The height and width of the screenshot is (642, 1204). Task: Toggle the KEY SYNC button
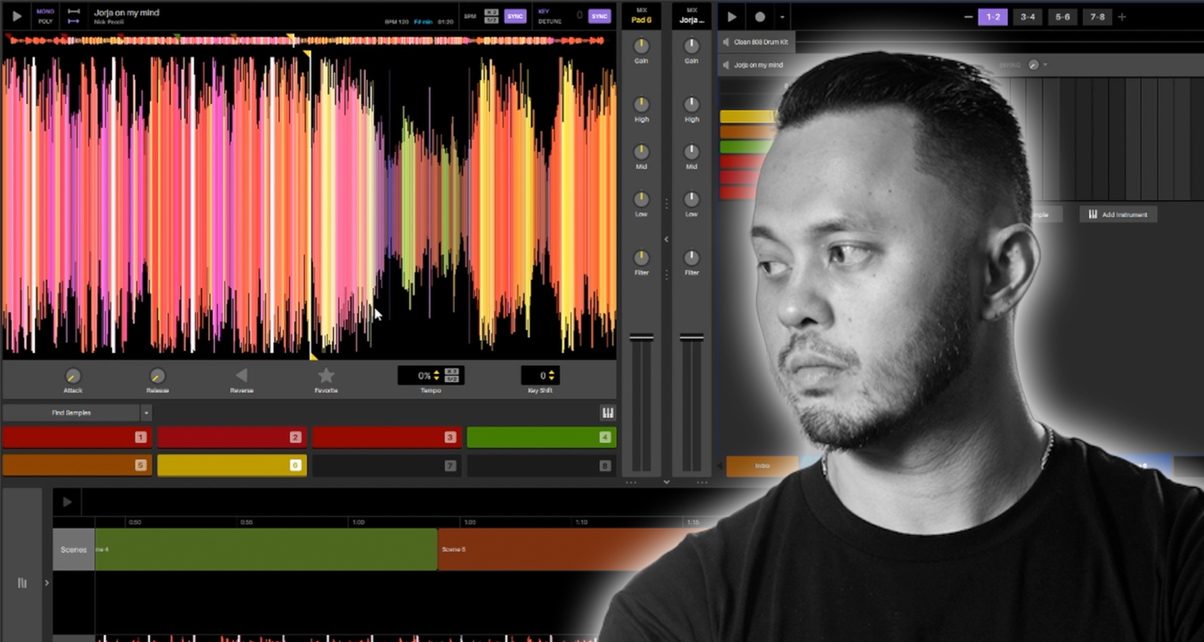(599, 17)
